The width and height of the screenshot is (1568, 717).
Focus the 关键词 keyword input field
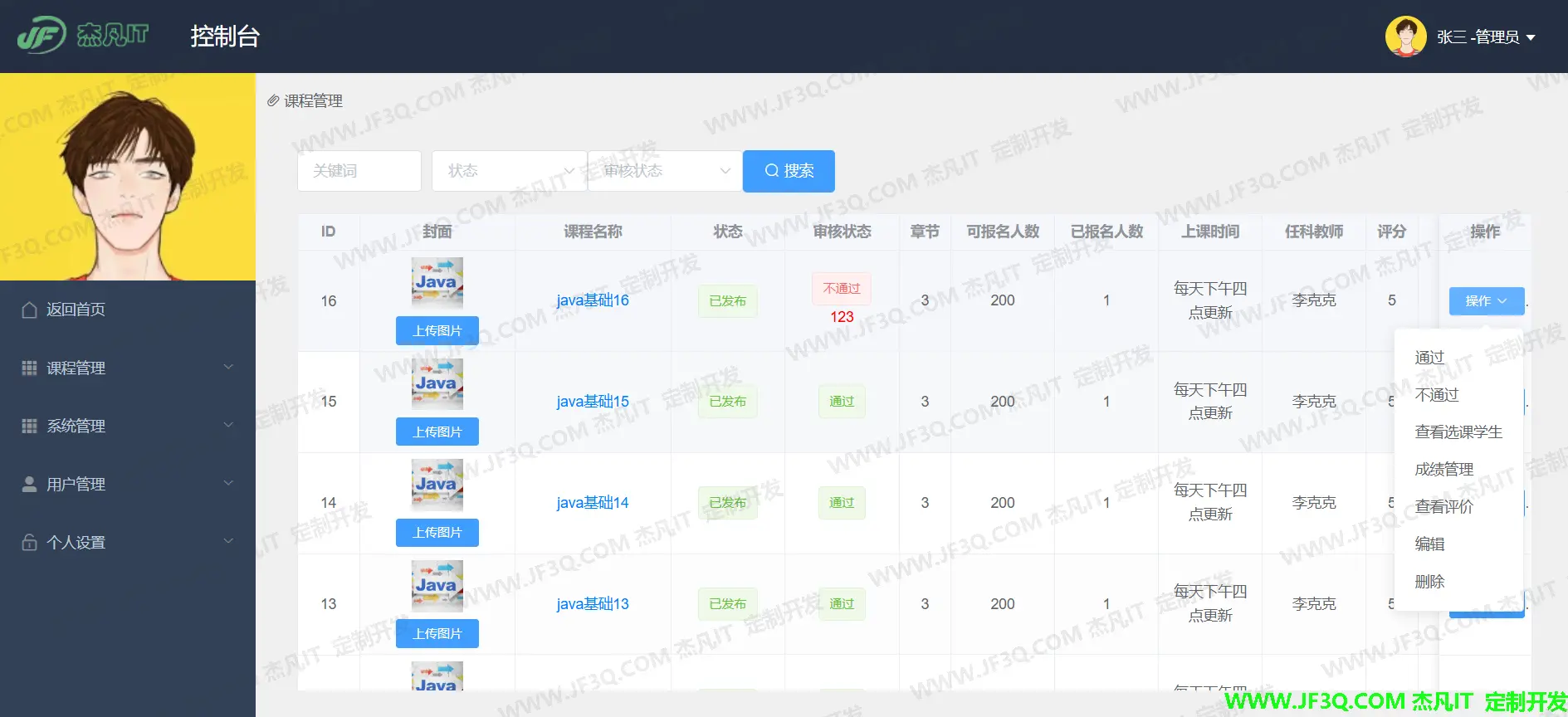(x=359, y=171)
